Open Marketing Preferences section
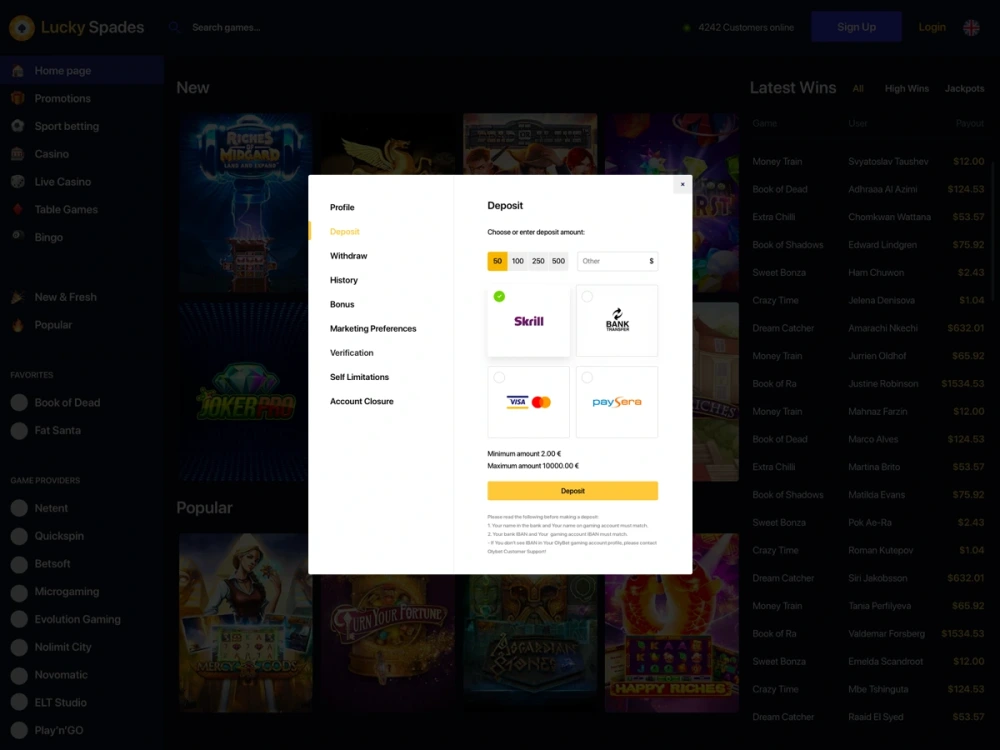 [x=373, y=328]
